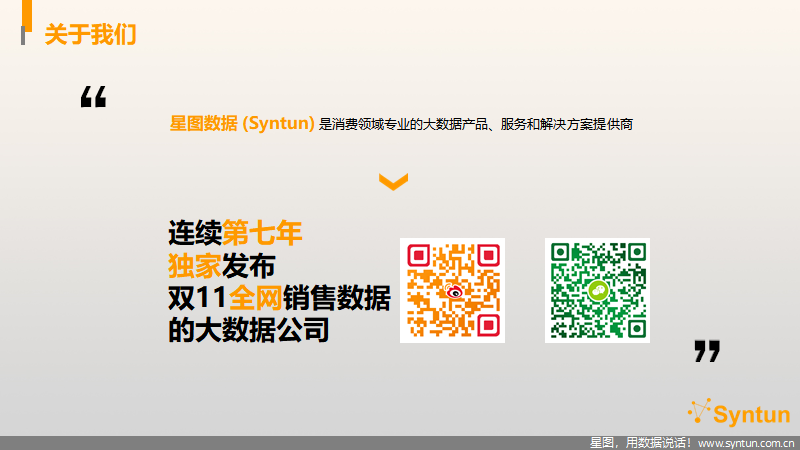Viewport: 800px width, 450px height.
Task: Click the orange downward chevron arrow
Action: [394, 181]
